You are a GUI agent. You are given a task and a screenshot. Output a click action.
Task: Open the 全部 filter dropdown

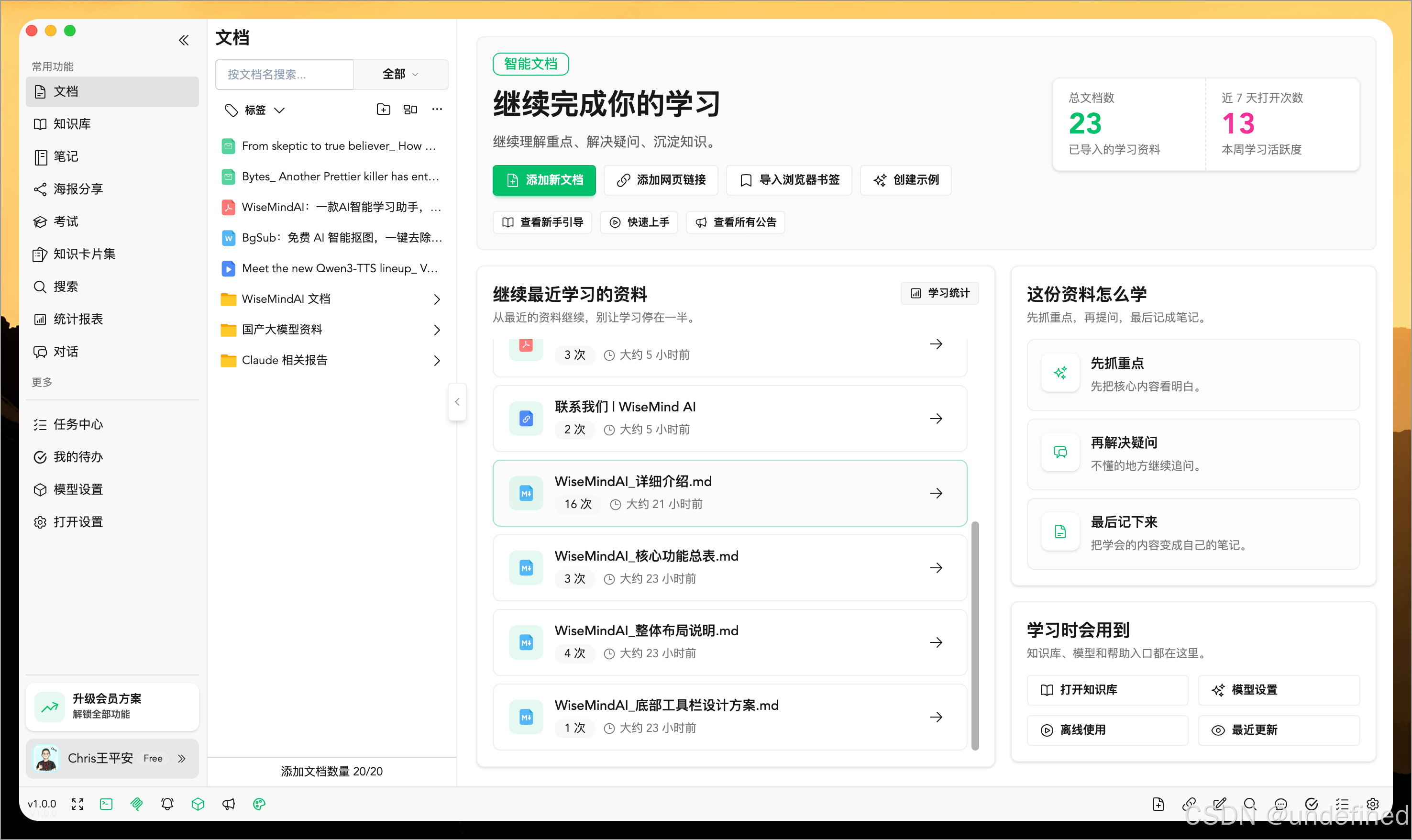tap(400, 74)
